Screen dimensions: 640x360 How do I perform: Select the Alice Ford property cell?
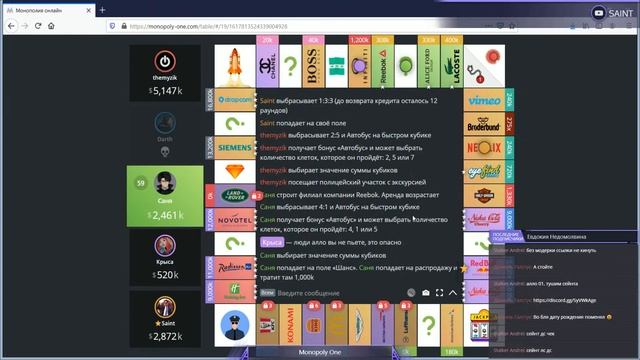point(429,66)
